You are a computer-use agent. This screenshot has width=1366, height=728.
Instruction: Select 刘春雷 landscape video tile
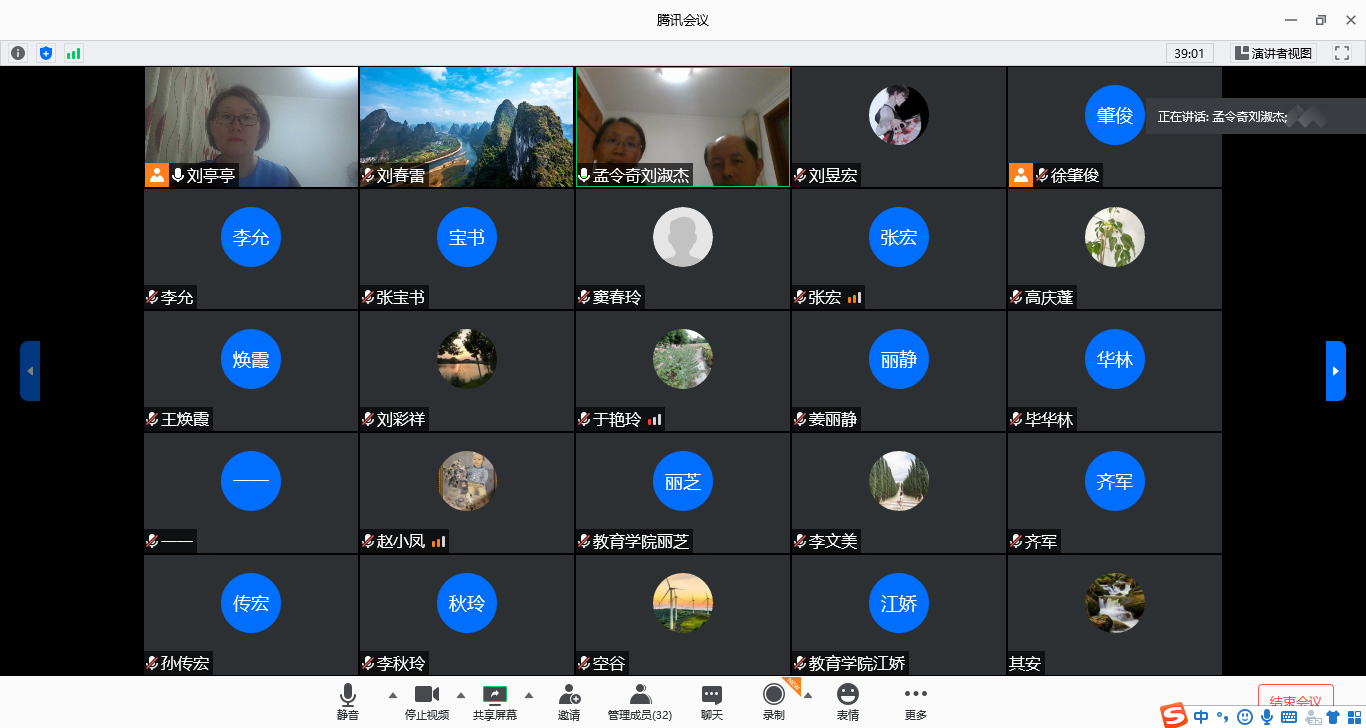pyautogui.click(x=467, y=127)
